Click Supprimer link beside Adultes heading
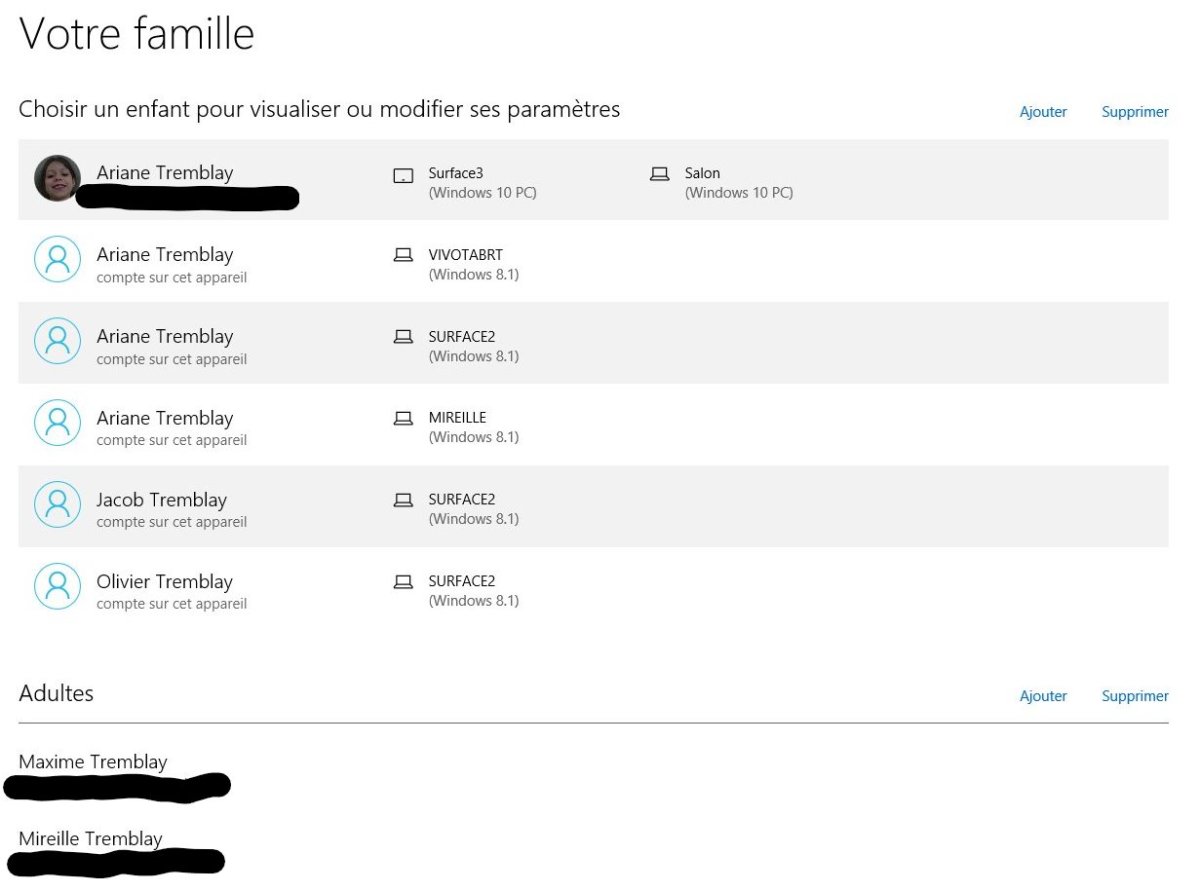 click(1135, 696)
